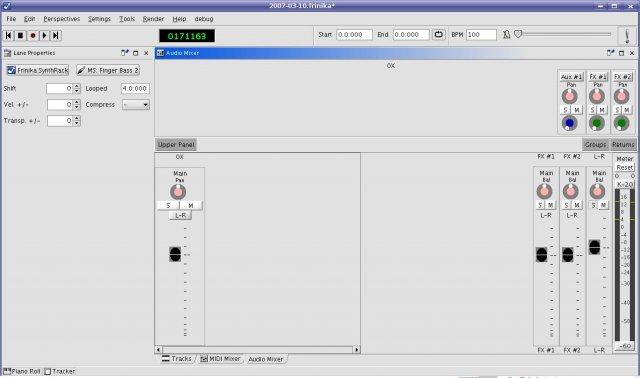Viewport: 640px width, 378px height.
Task: Mute the Aux #1 send strip
Action: coord(577,110)
